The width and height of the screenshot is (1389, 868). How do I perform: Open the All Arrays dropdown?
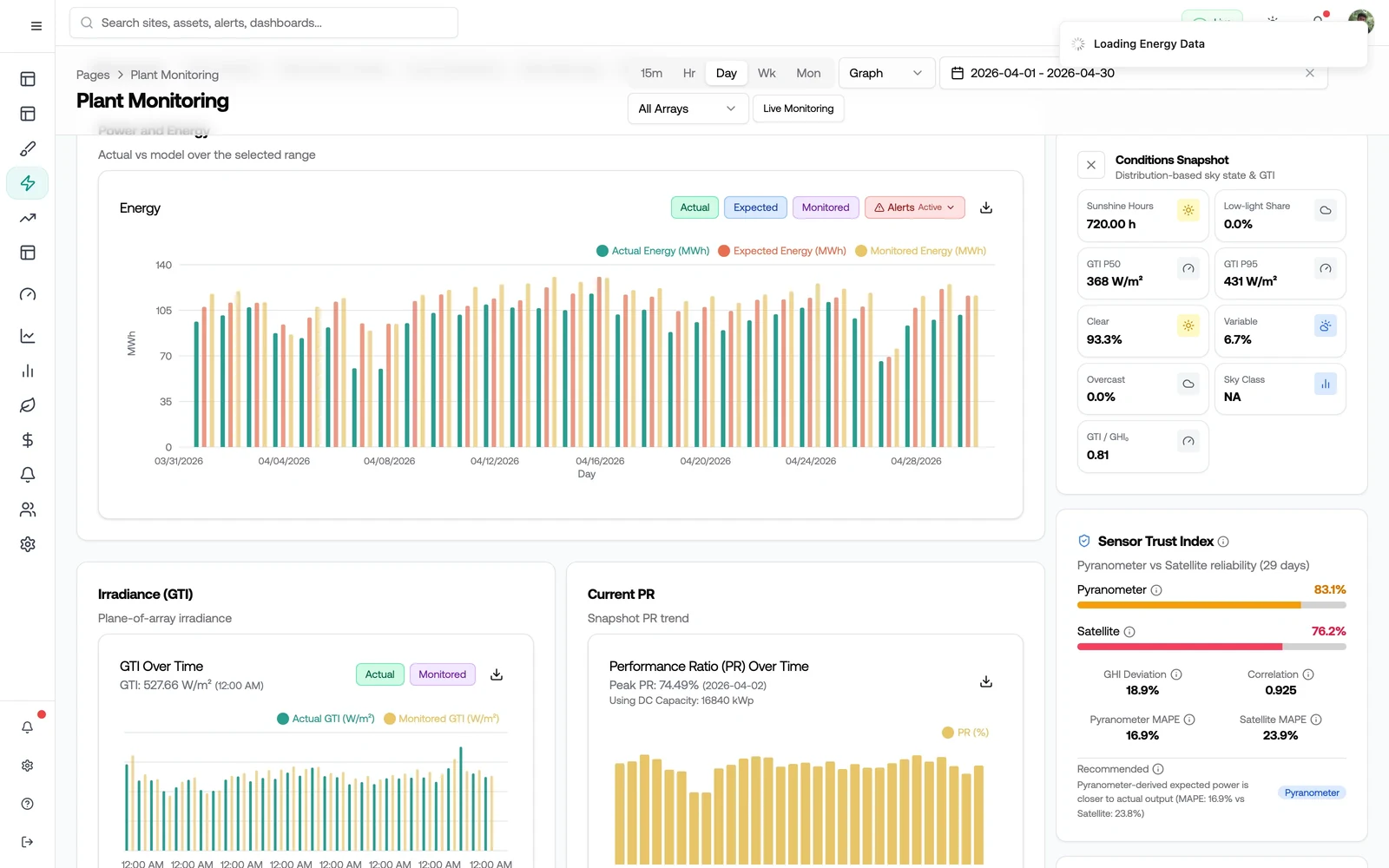click(688, 108)
